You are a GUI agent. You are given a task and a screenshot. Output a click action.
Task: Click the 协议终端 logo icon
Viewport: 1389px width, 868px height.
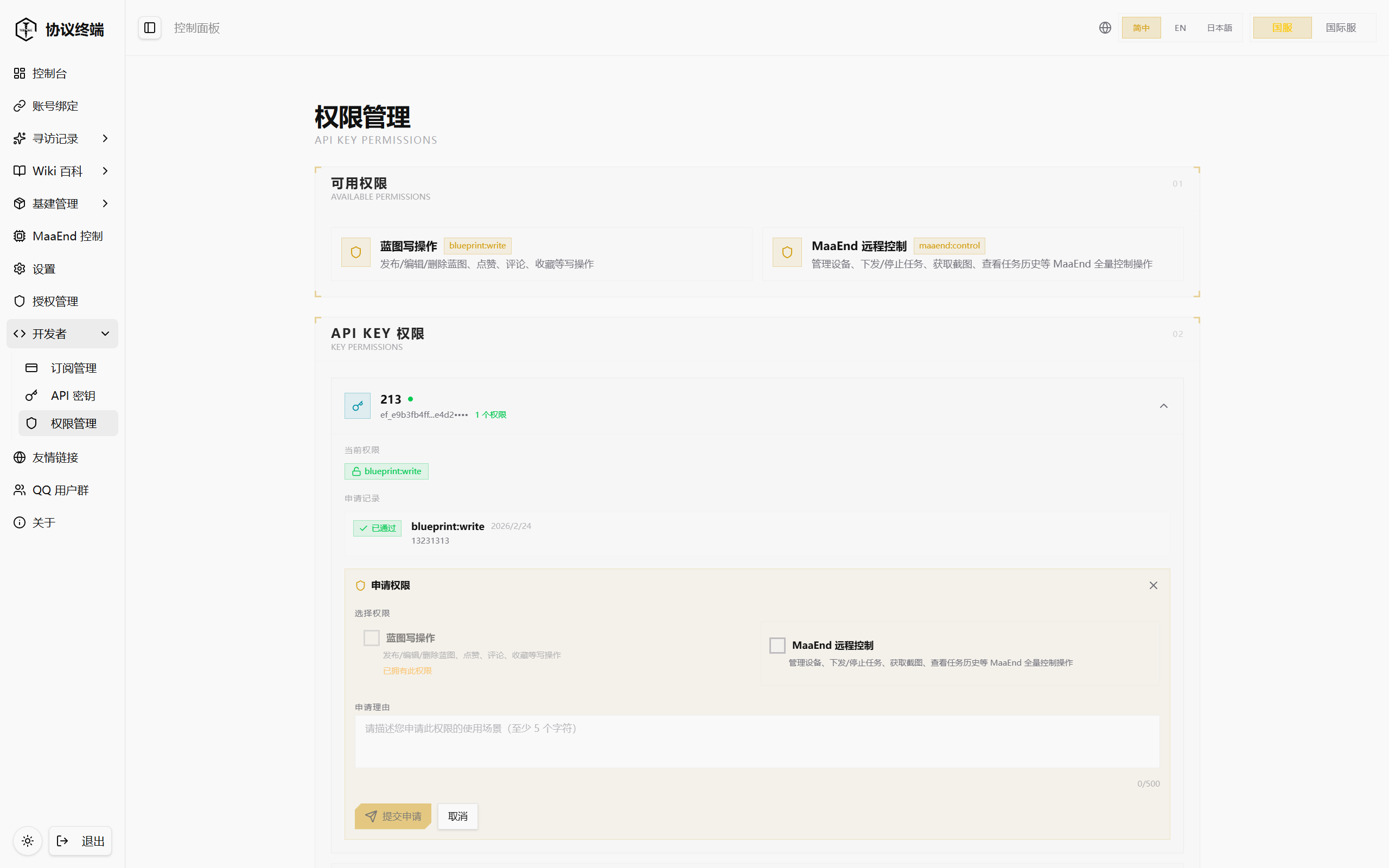tap(26, 29)
